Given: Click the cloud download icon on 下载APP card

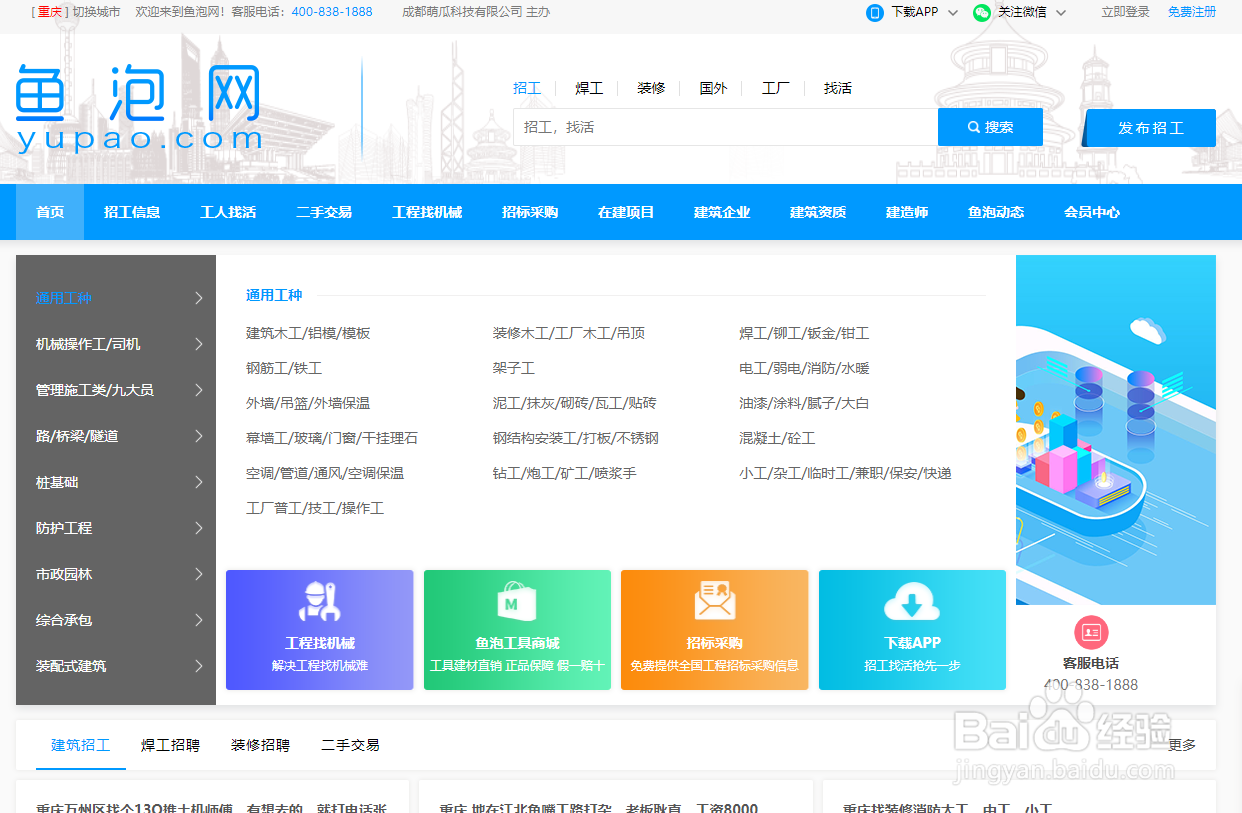Looking at the screenshot, I should [912, 602].
